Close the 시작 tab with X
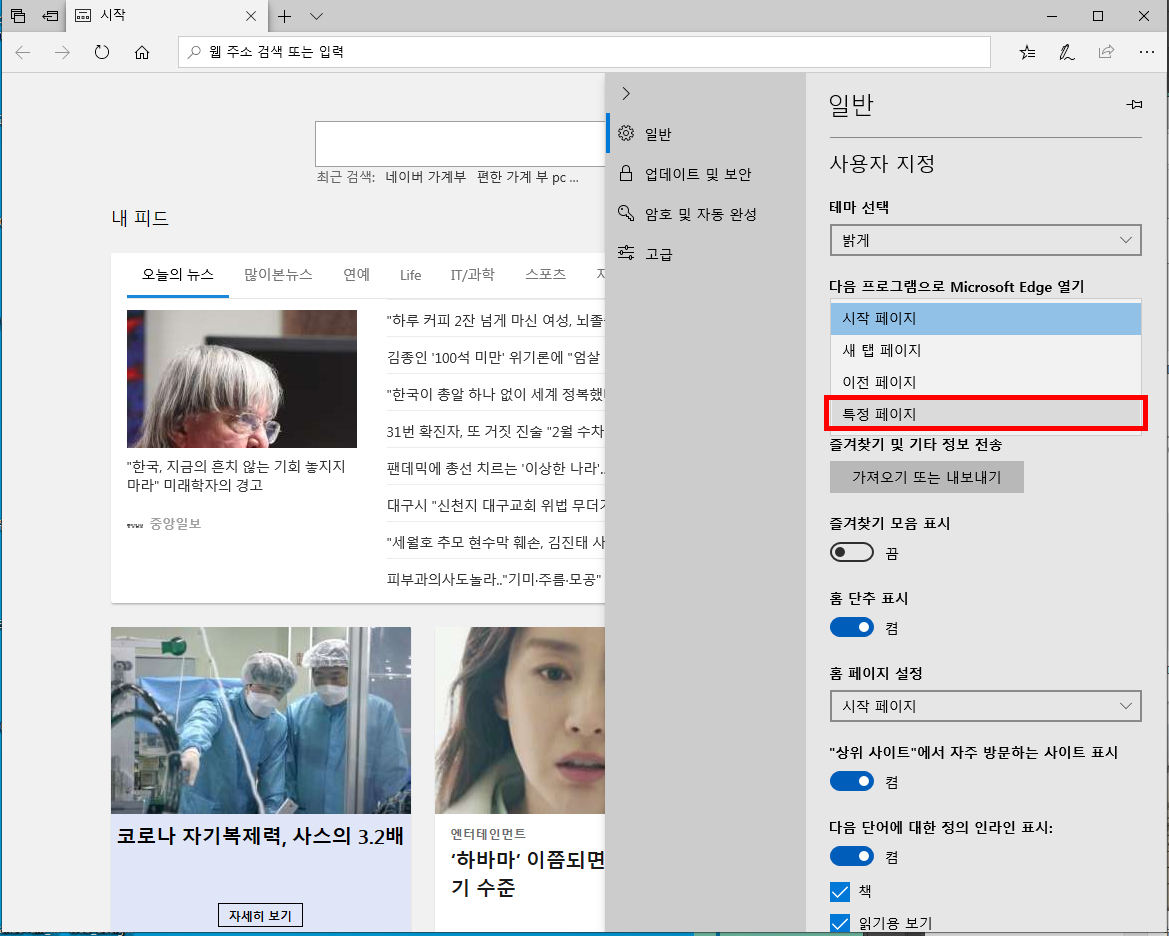1169x936 pixels. [251, 16]
